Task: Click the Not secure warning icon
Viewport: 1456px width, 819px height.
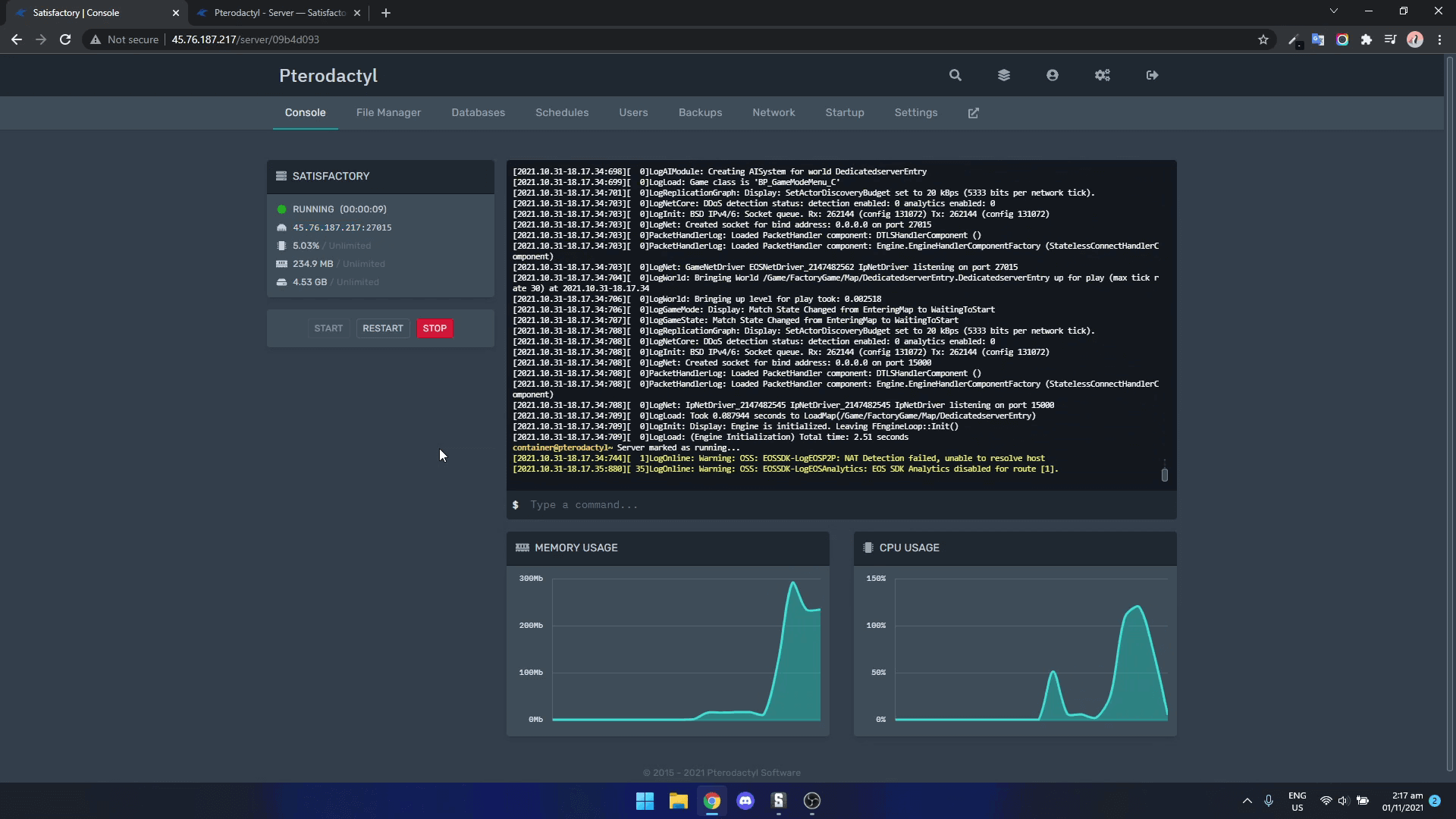Action: 96,39
